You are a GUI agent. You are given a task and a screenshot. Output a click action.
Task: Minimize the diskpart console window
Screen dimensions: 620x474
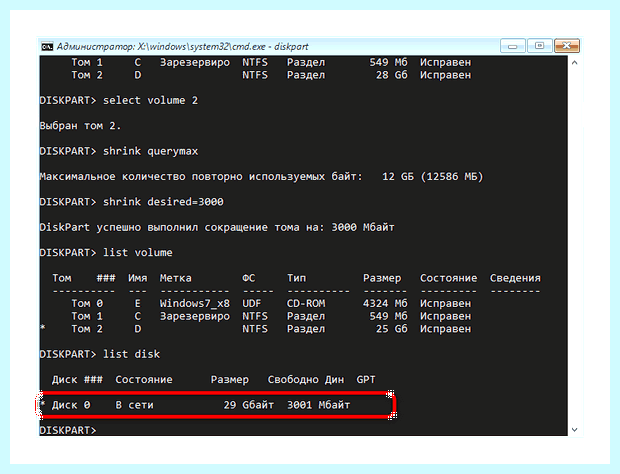(x=513, y=46)
